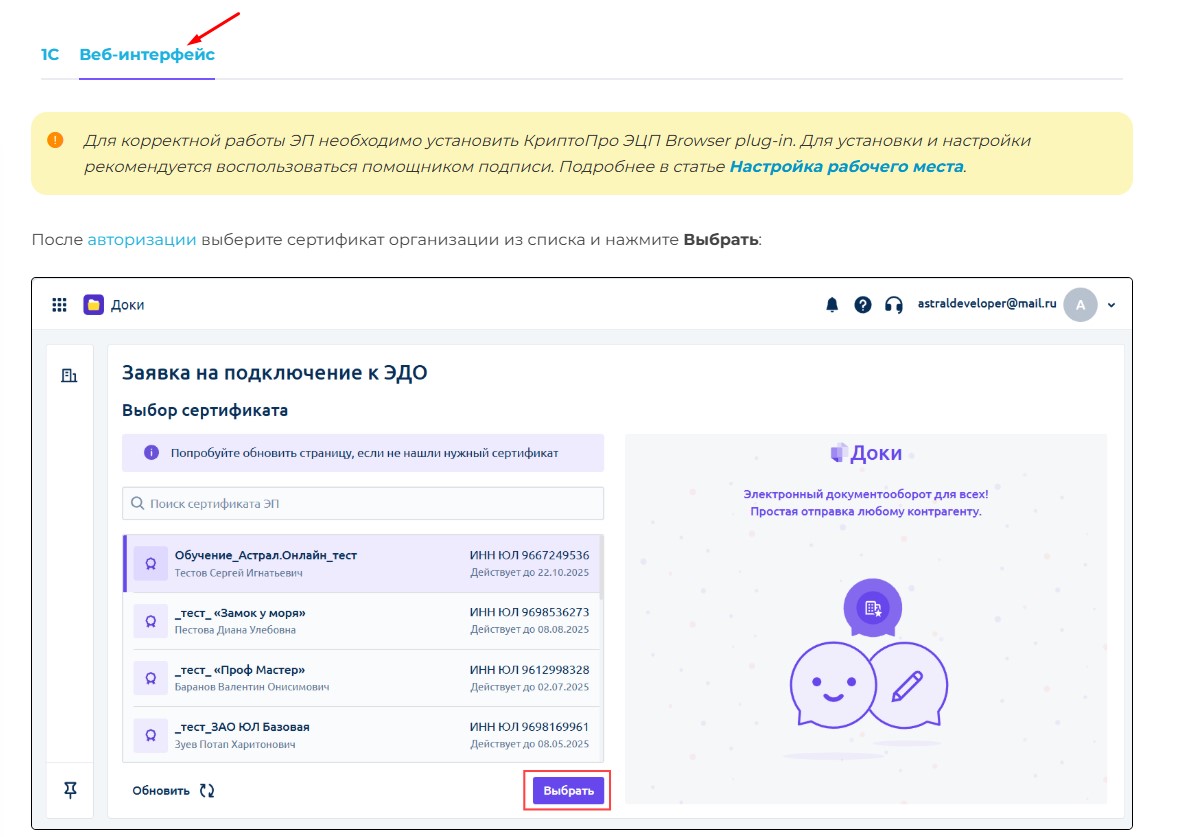Click the user avatar letter A
This screenshot has height=837, width=1185.
1081,305
